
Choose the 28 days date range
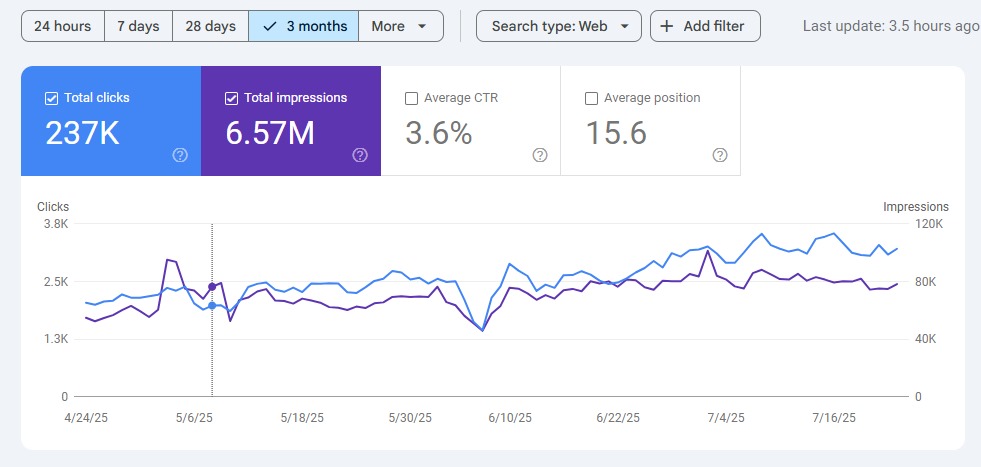click(210, 26)
